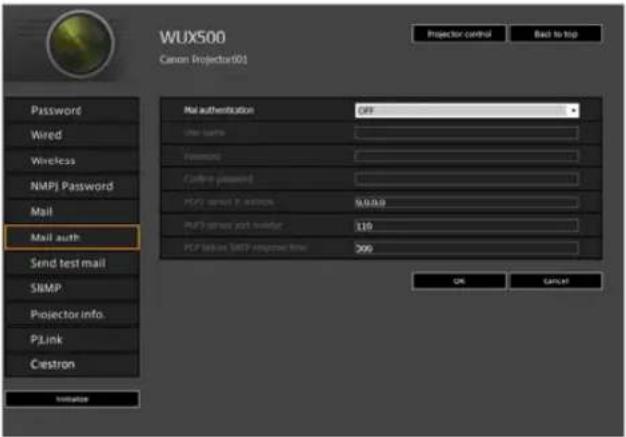This screenshot has width=626, height=437.
Task: Expand the Mail authentication dropdown
Action: [x=467, y=111]
